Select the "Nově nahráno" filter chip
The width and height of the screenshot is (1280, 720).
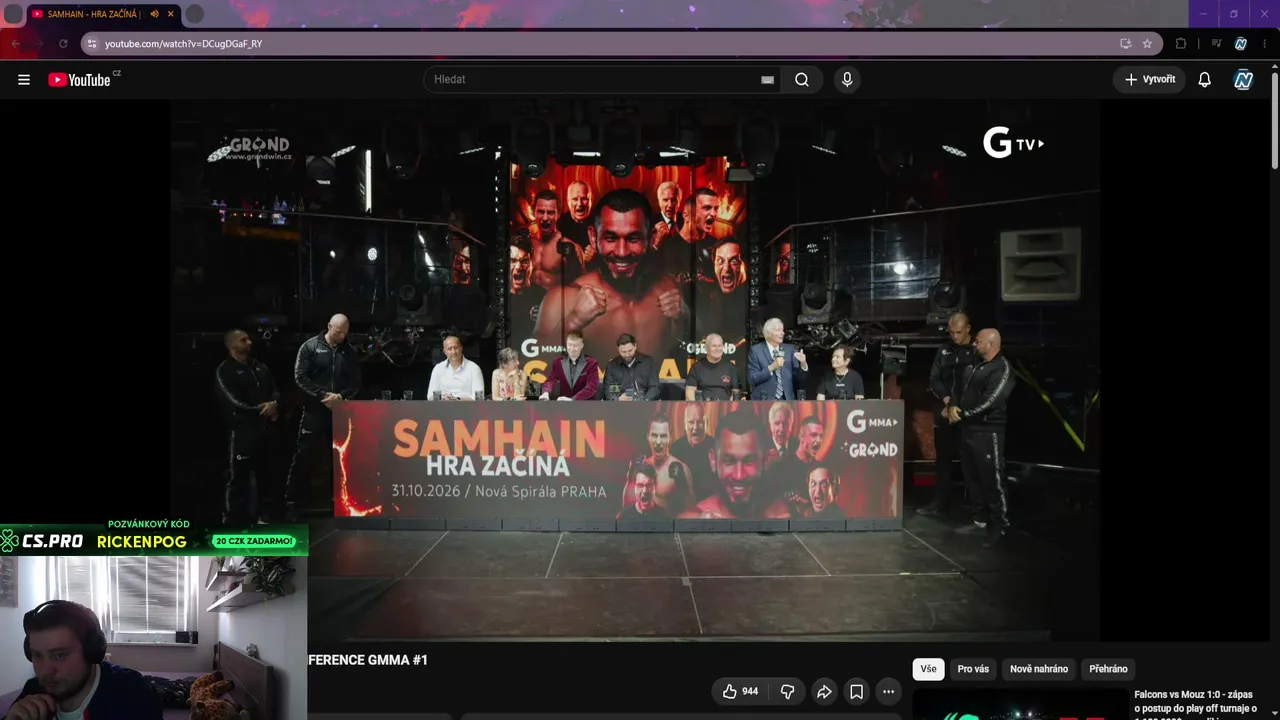[1039, 669]
